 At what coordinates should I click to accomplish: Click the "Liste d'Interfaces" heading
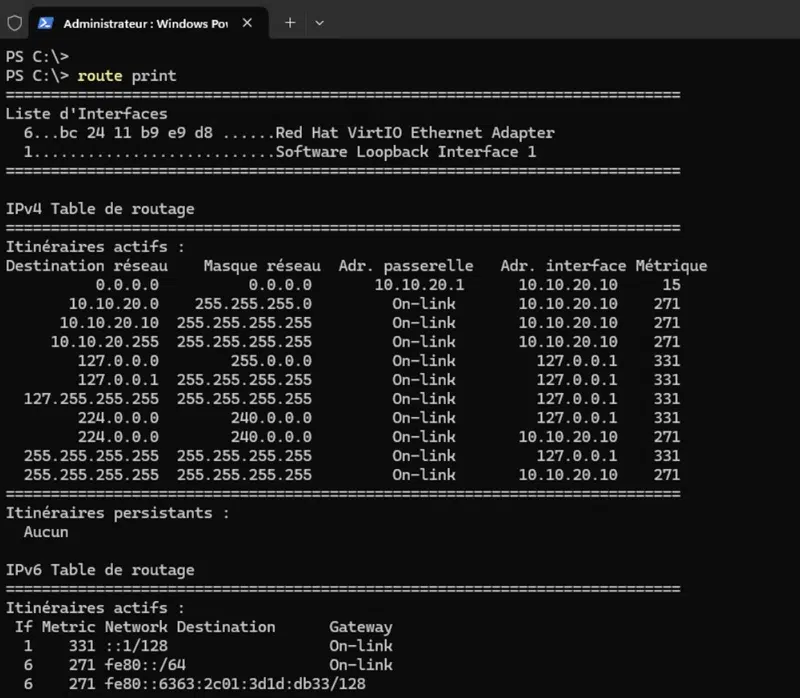(87, 114)
